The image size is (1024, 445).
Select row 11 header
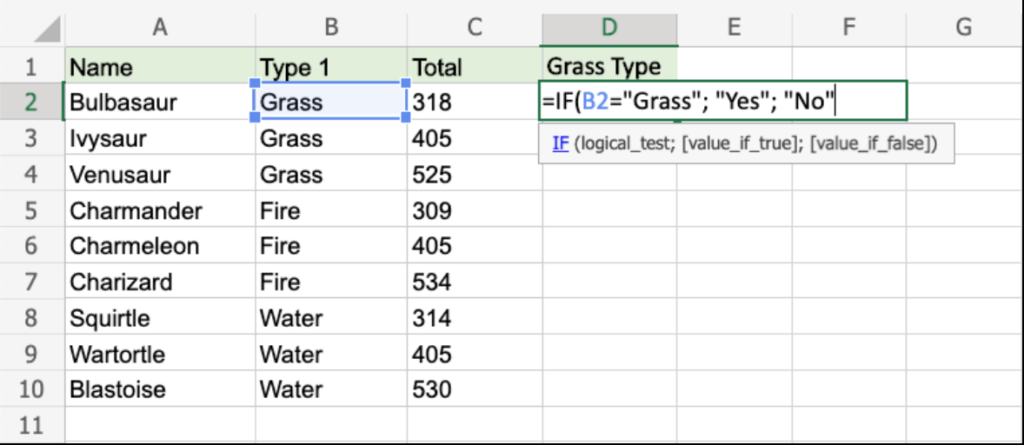pos(31,425)
